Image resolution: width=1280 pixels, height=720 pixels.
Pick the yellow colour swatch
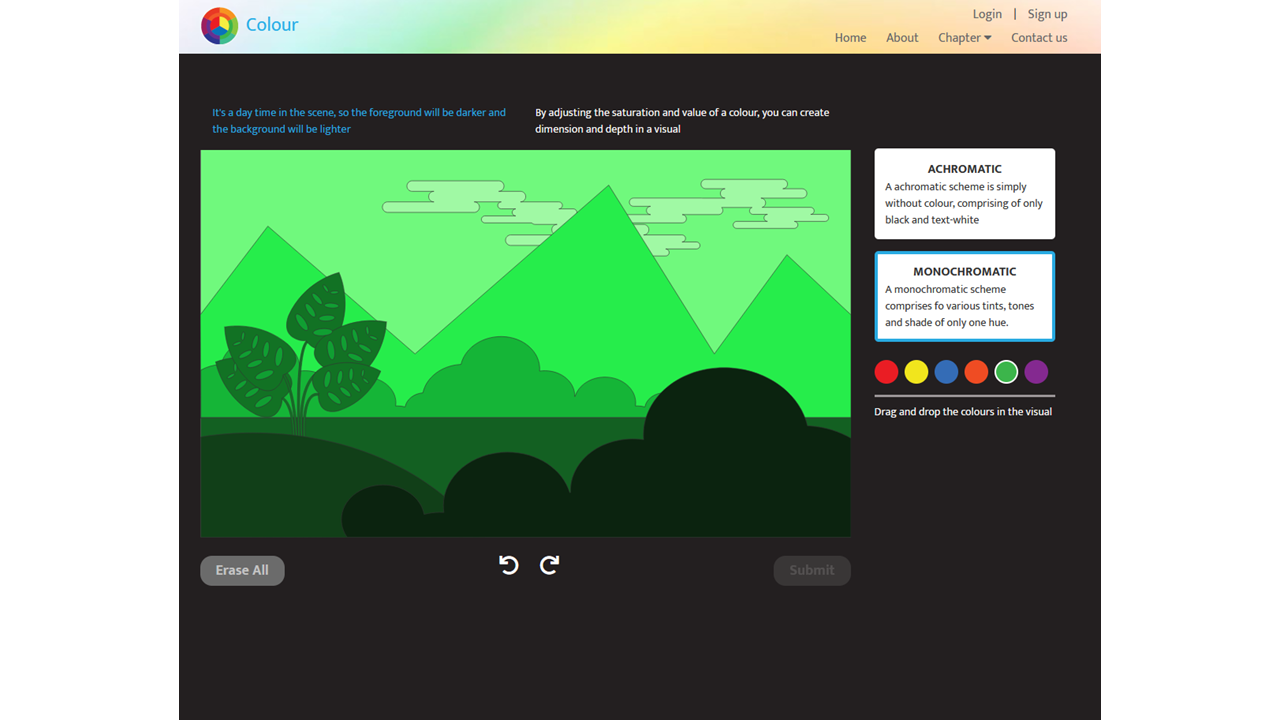click(916, 372)
